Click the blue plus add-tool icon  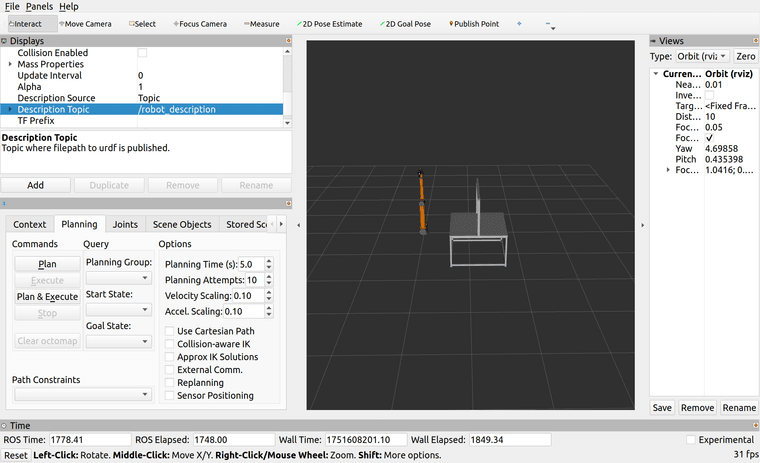(519, 23)
